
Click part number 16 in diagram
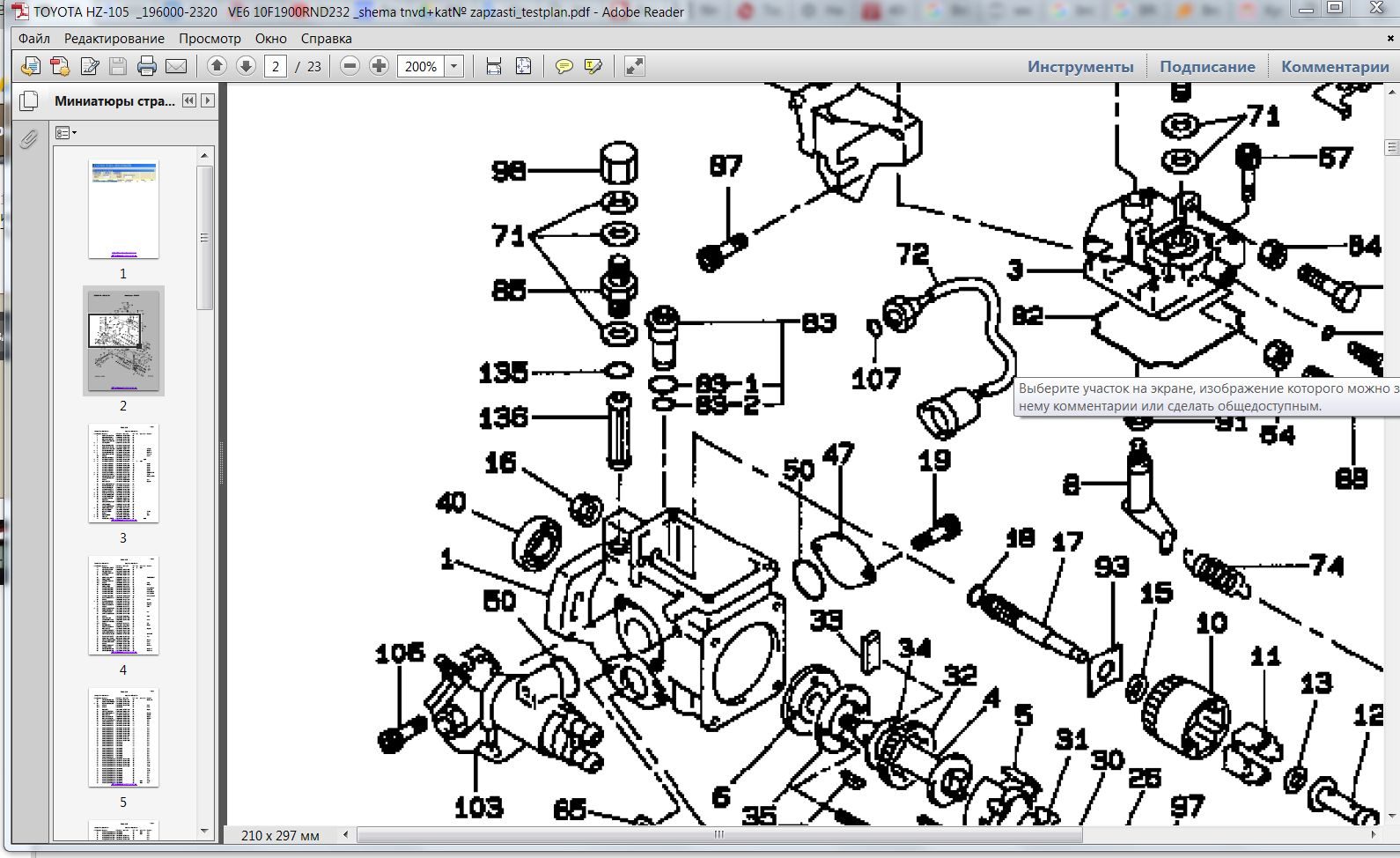coord(500,462)
